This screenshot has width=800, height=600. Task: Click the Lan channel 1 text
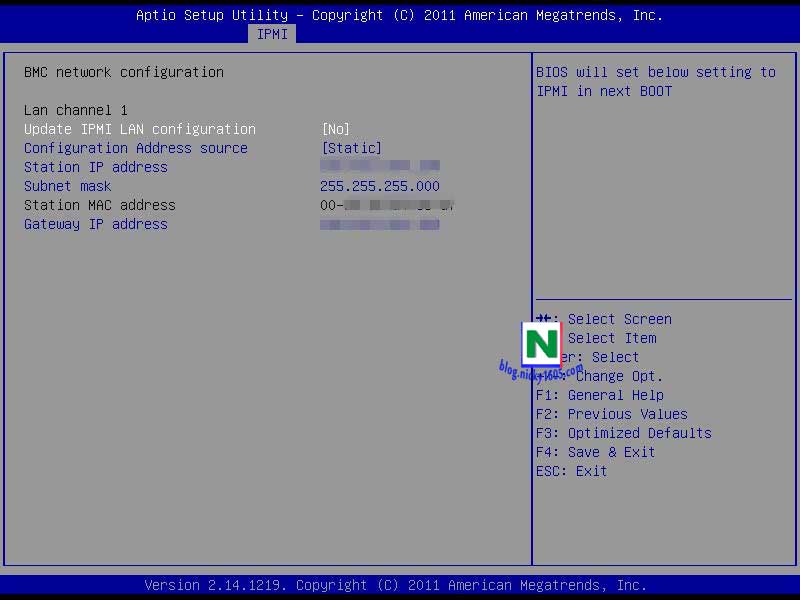(76, 110)
